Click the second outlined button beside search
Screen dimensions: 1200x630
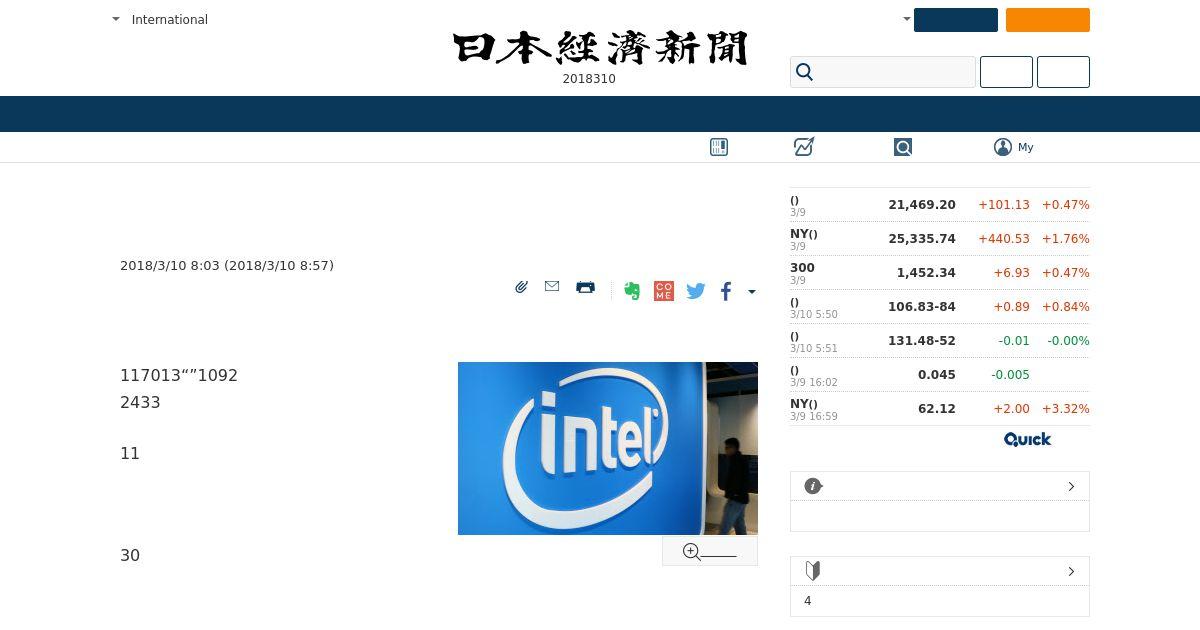[x=1063, y=72]
